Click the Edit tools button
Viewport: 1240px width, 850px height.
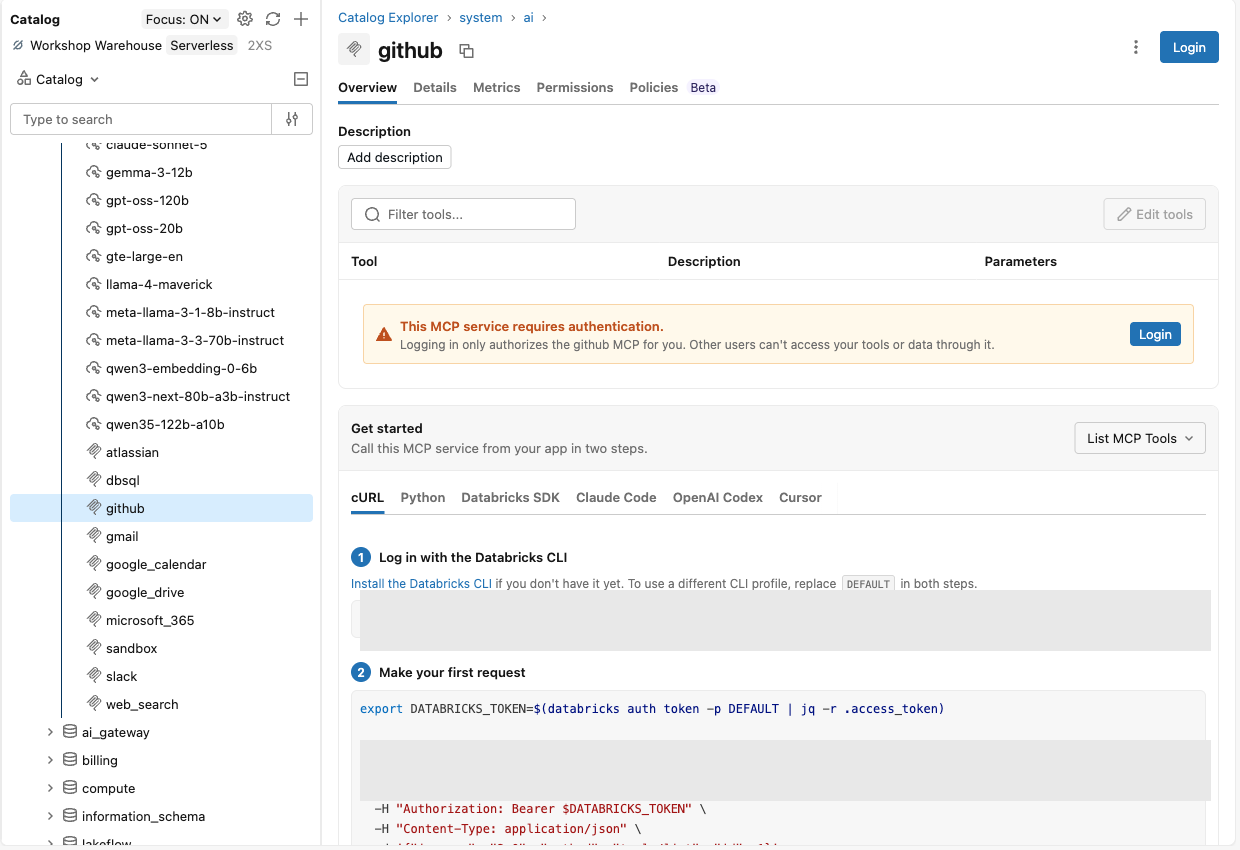pyautogui.click(x=1155, y=214)
